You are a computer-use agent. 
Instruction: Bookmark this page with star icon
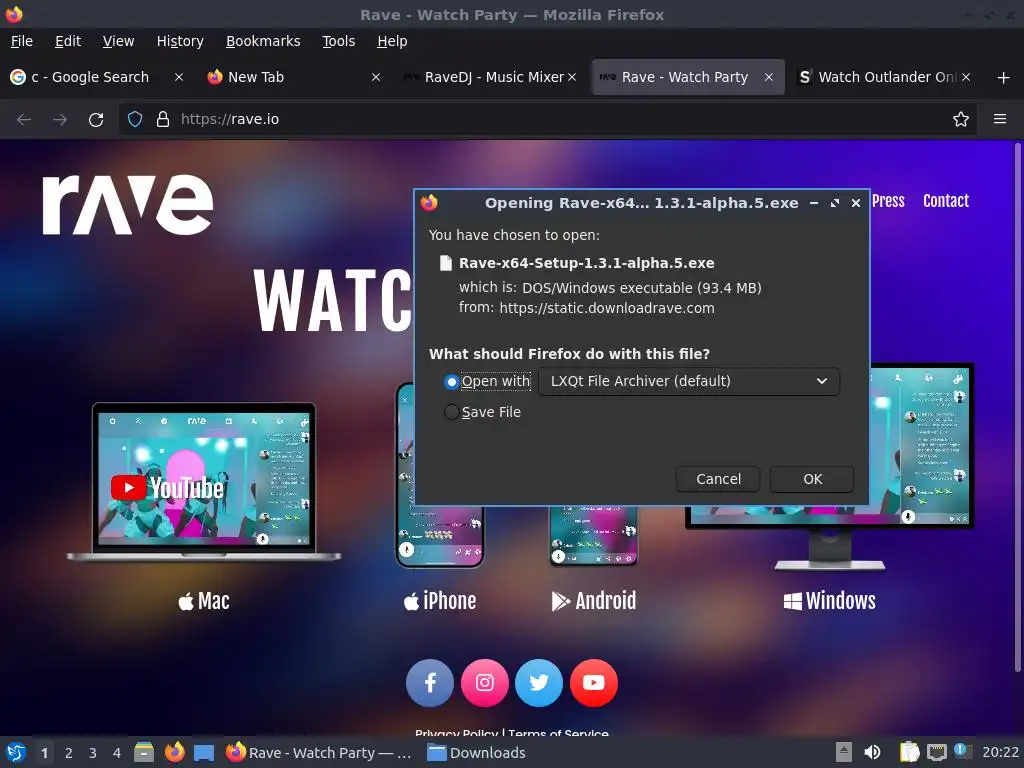[960, 119]
